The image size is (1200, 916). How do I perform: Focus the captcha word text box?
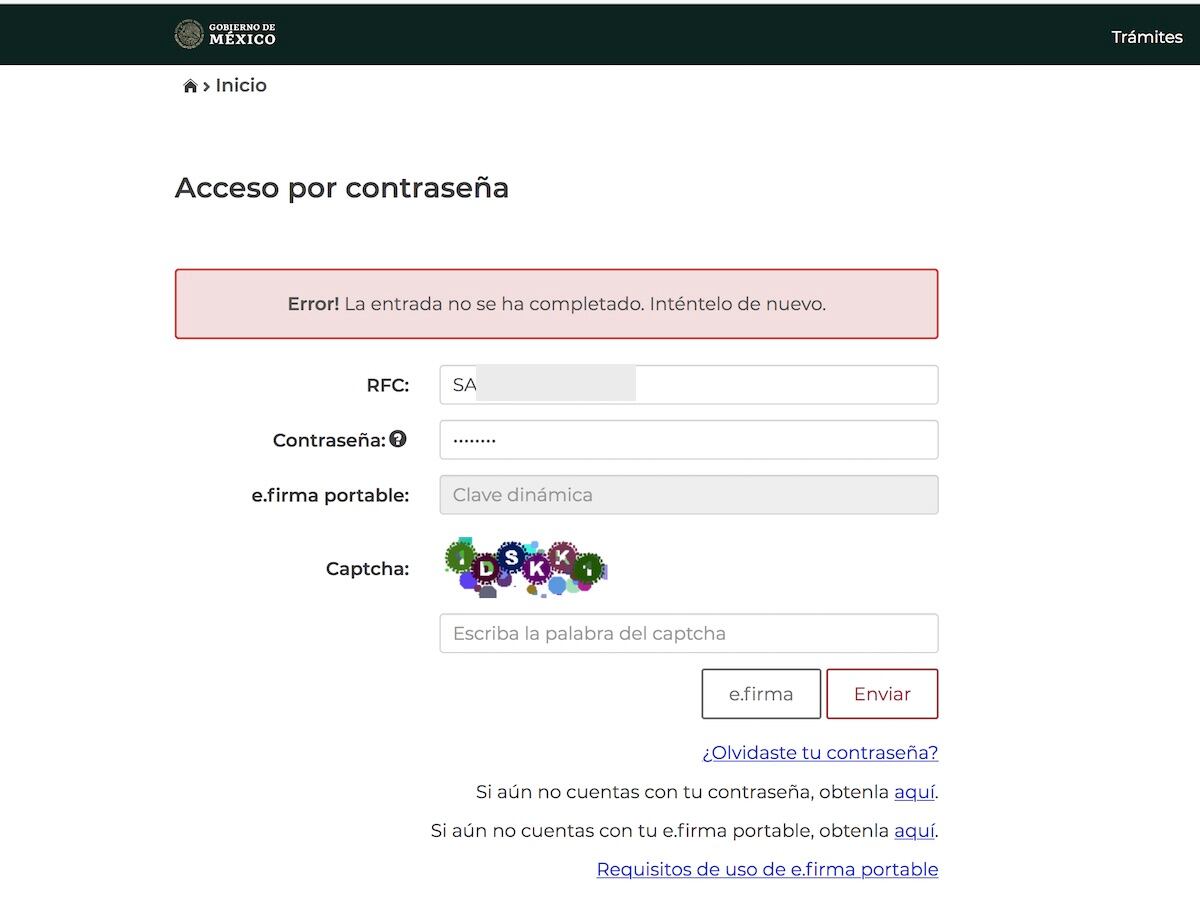(x=688, y=633)
